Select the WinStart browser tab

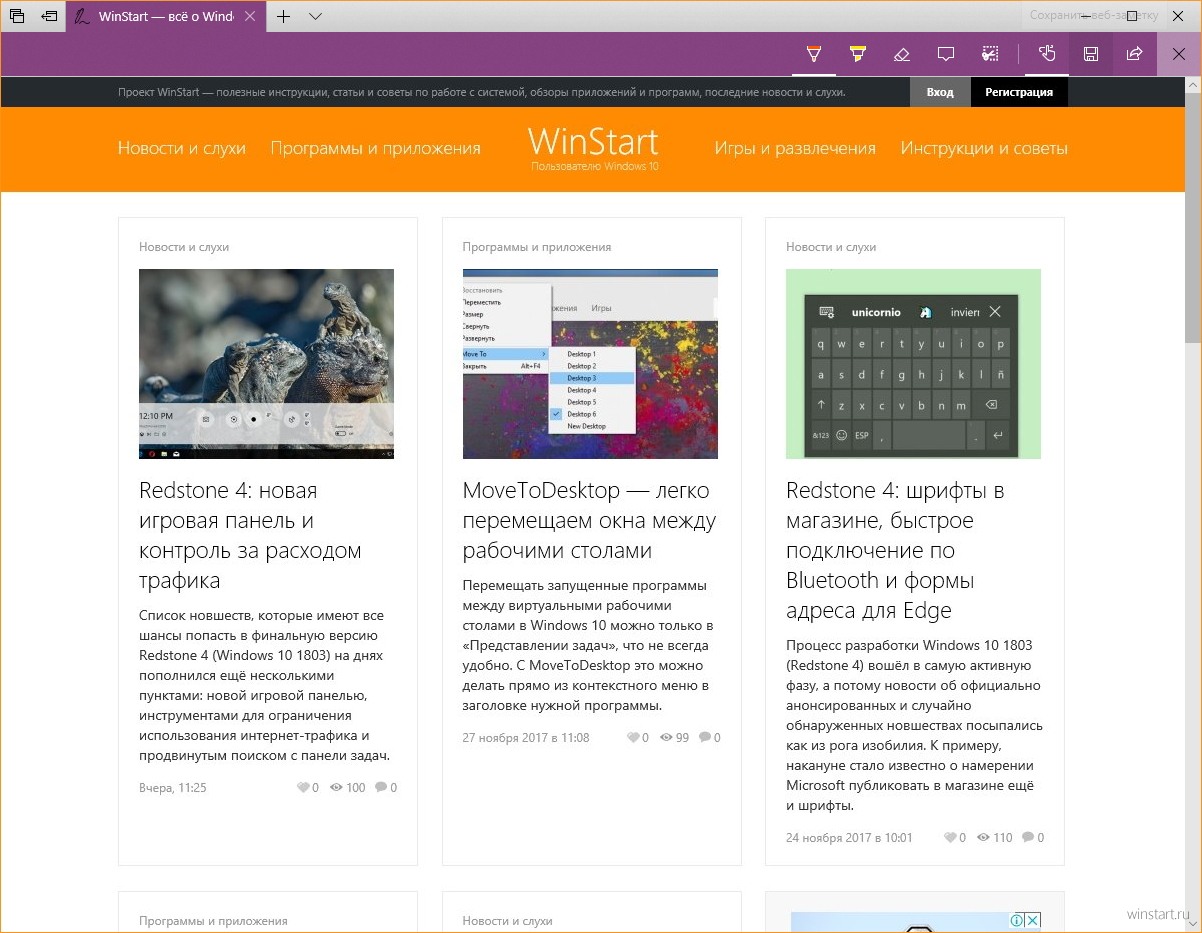coord(166,16)
